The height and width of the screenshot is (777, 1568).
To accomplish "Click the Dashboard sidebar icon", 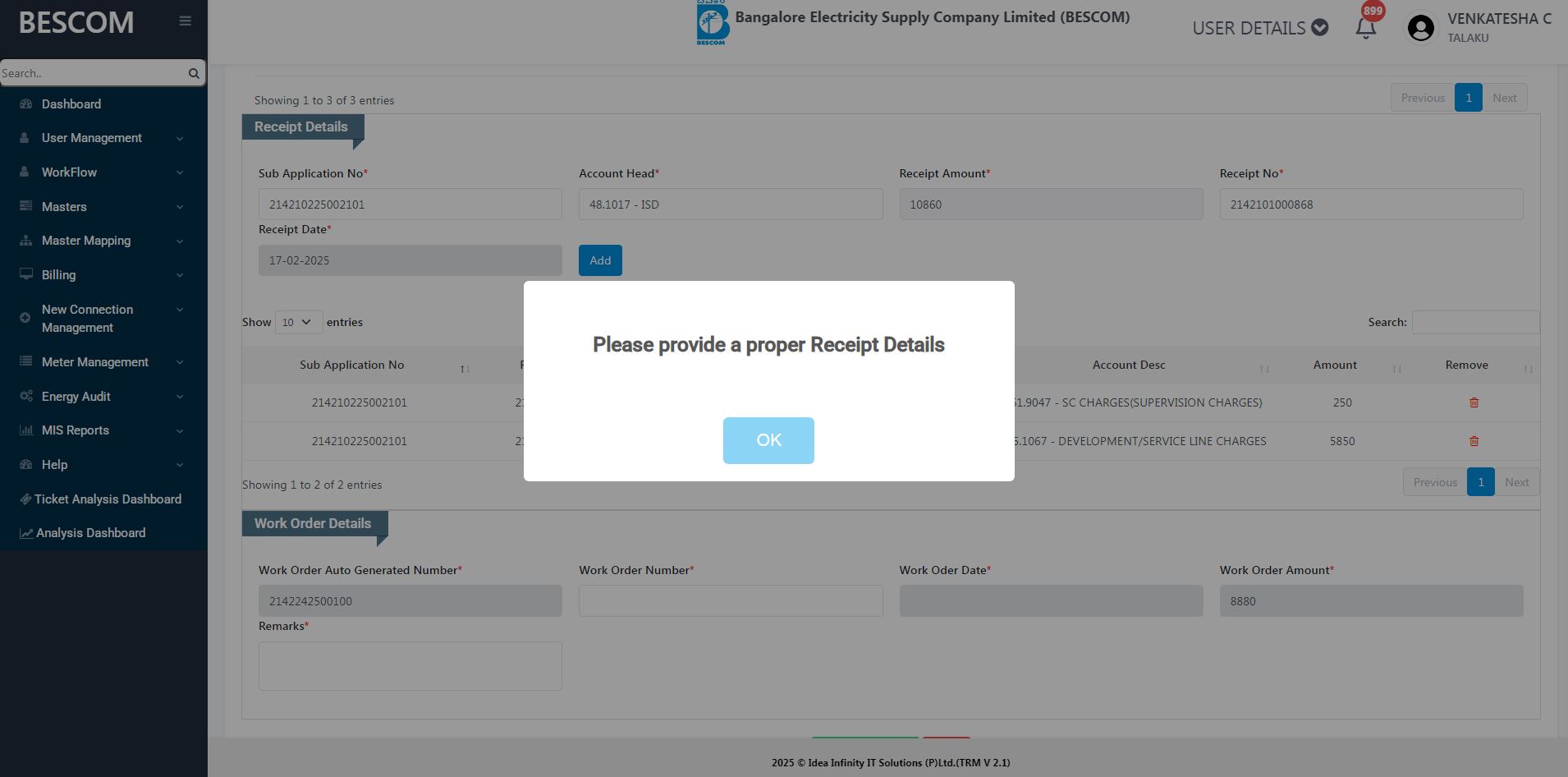I will (x=25, y=104).
